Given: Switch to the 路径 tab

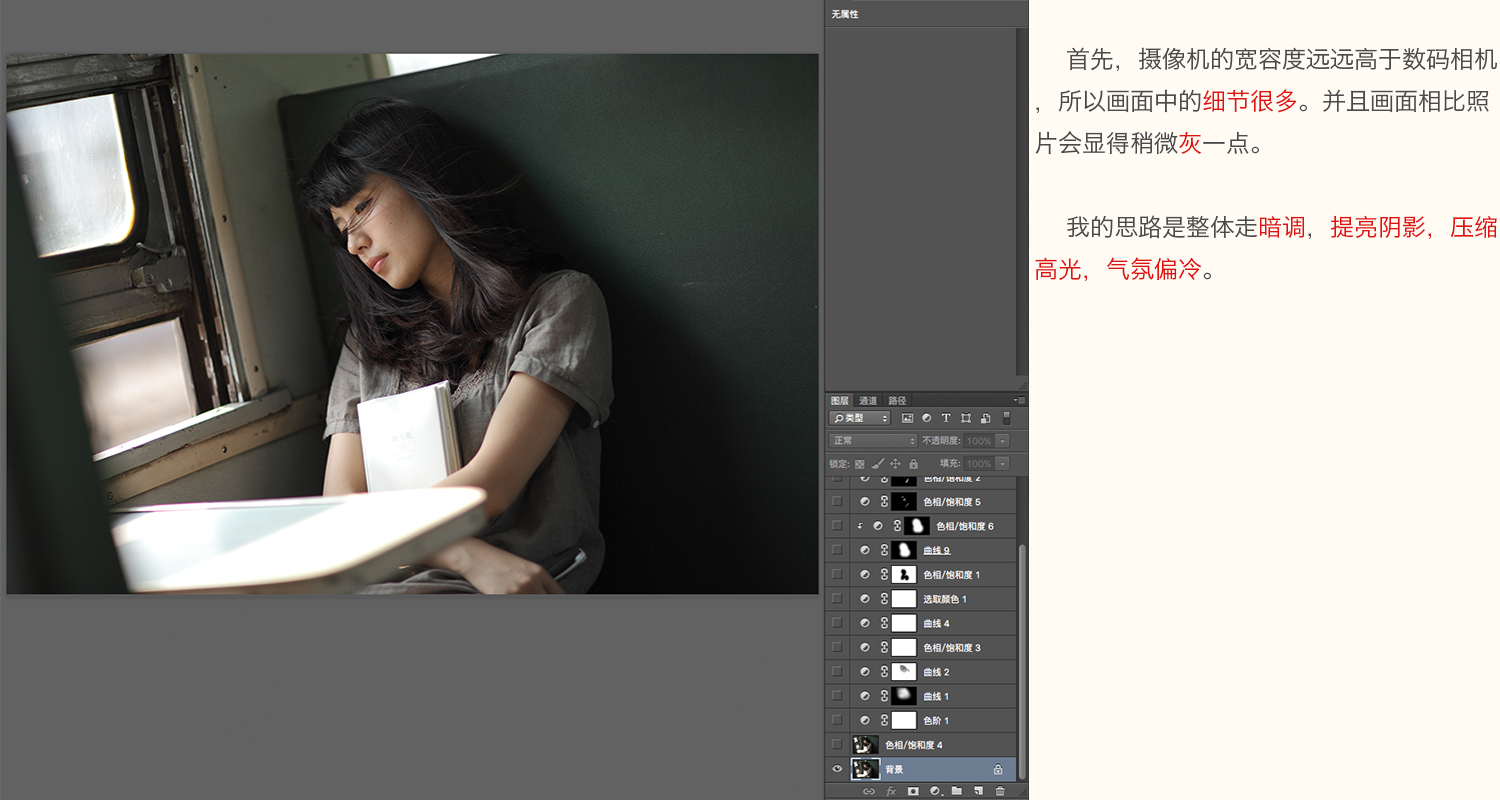Looking at the screenshot, I should [897, 400].
